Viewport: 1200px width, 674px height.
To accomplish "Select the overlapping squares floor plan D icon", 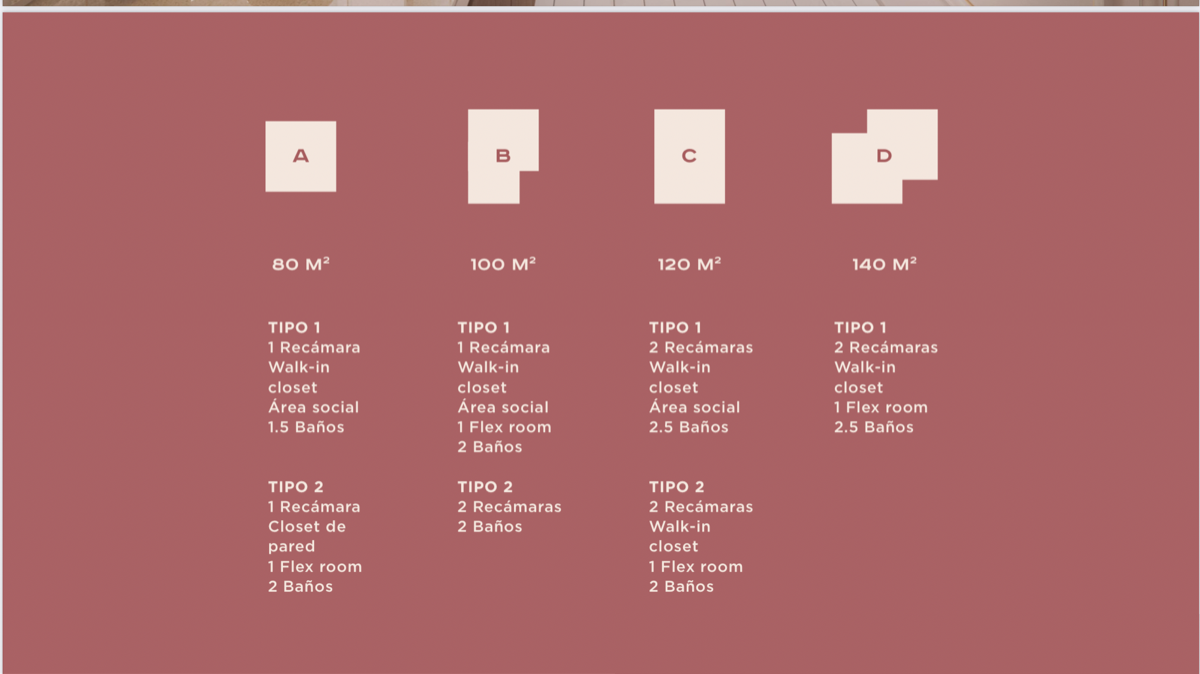I will [x=884, y=156].
